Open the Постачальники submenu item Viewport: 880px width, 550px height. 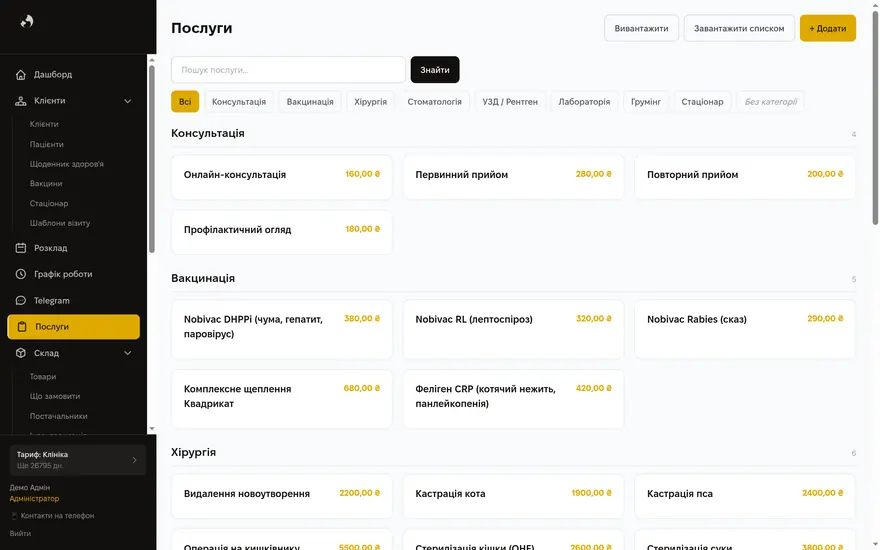coord(58,416)
